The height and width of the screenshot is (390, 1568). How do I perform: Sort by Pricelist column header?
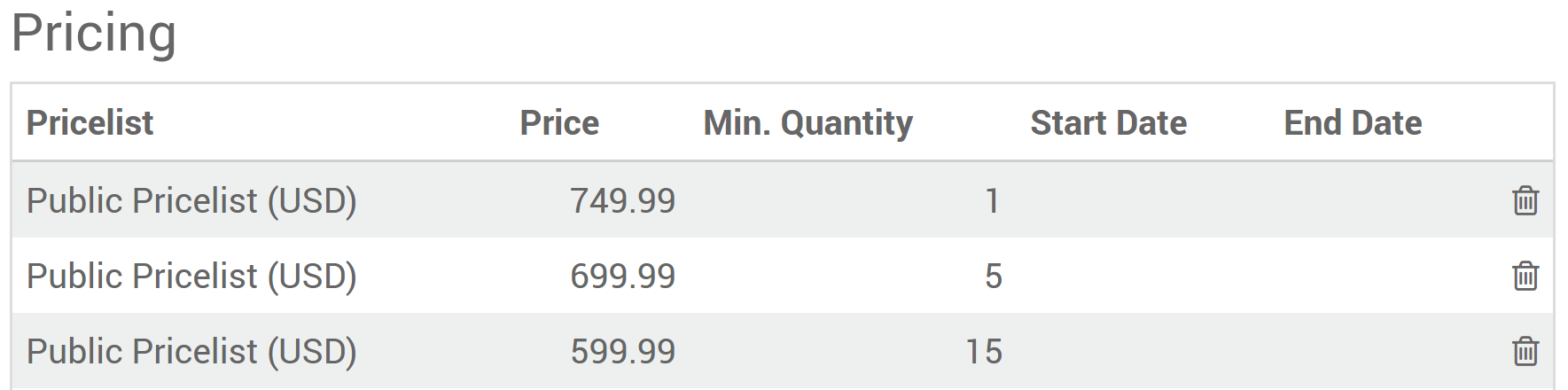click(90, 122)
